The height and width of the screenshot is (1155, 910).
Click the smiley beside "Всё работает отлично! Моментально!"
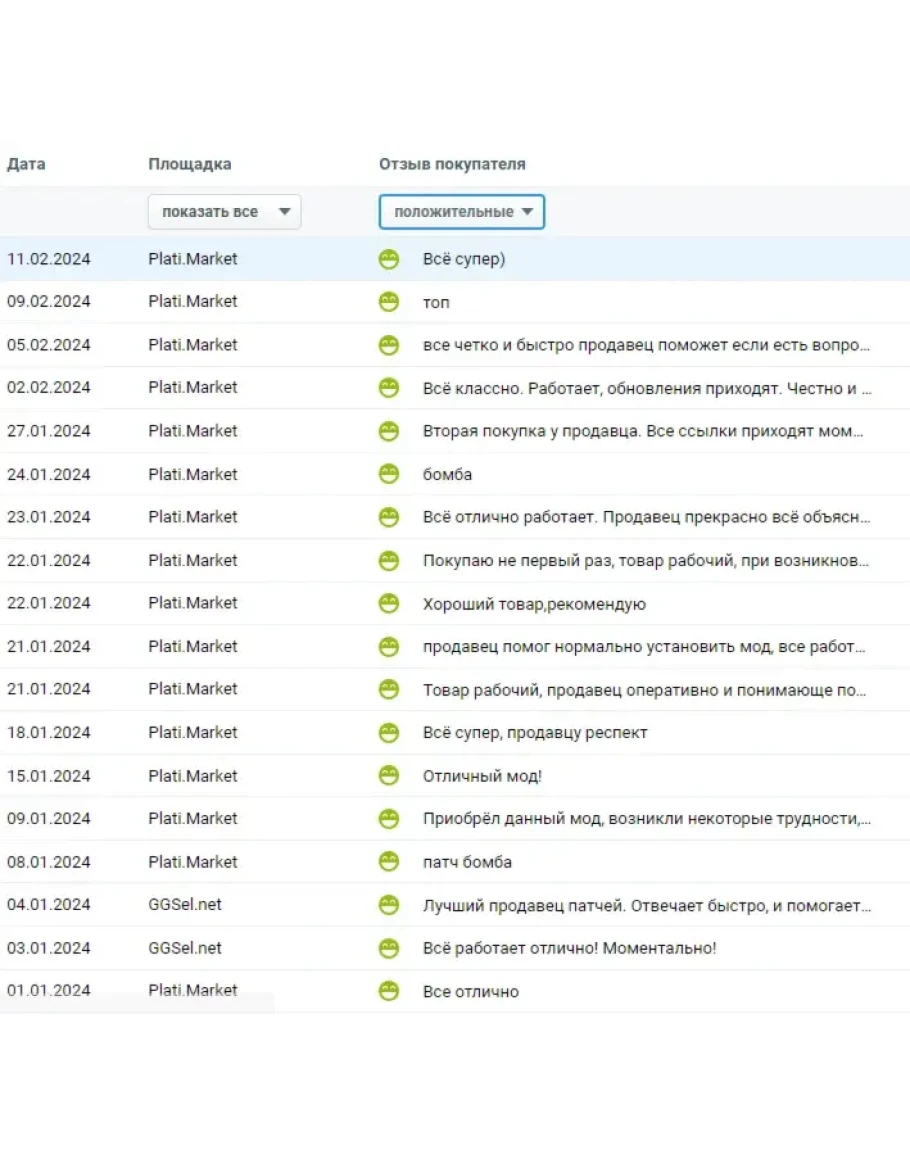coord(389,948)
